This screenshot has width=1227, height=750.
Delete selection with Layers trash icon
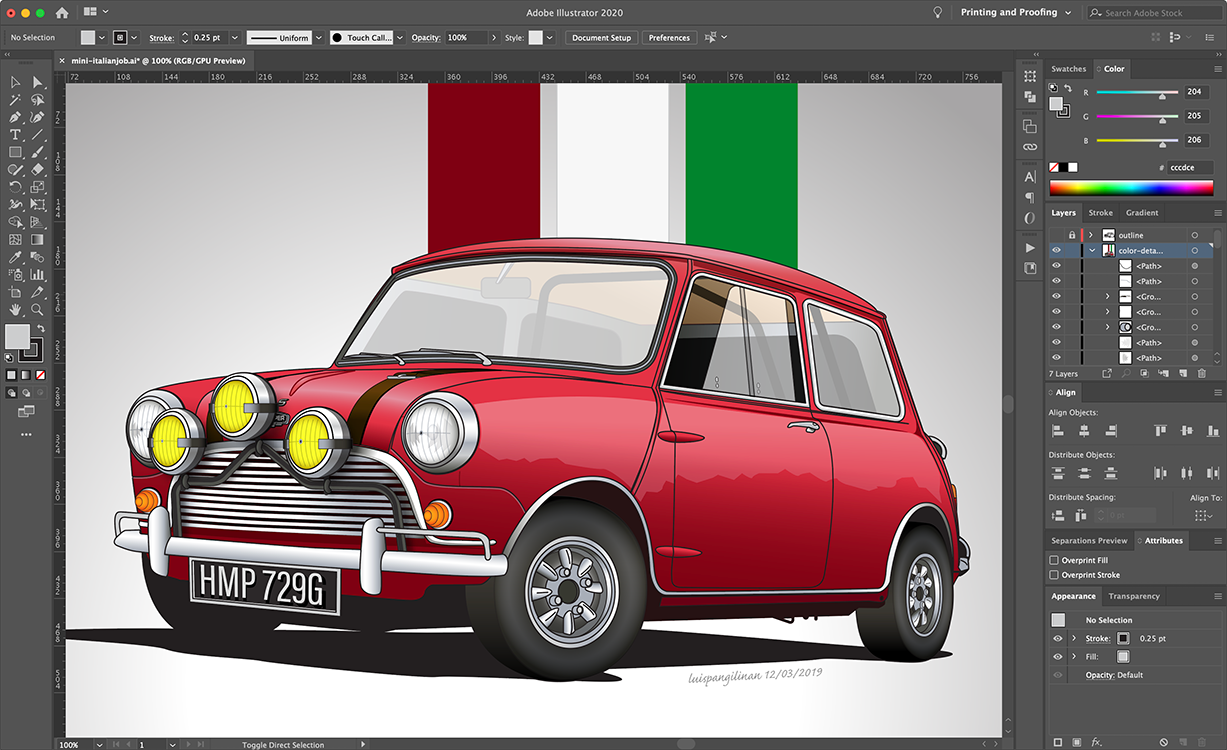tap(1201, 373)
